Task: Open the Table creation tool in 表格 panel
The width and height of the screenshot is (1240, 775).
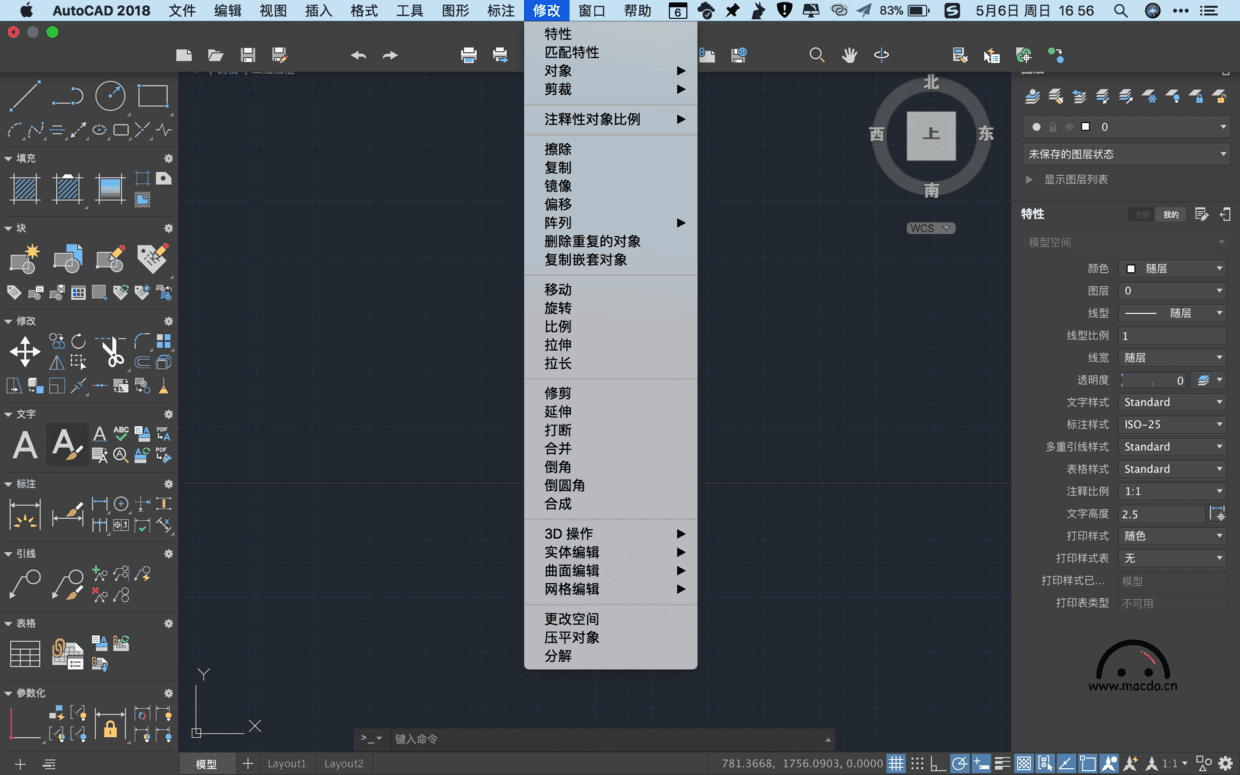Action: [x=24, y=652]
